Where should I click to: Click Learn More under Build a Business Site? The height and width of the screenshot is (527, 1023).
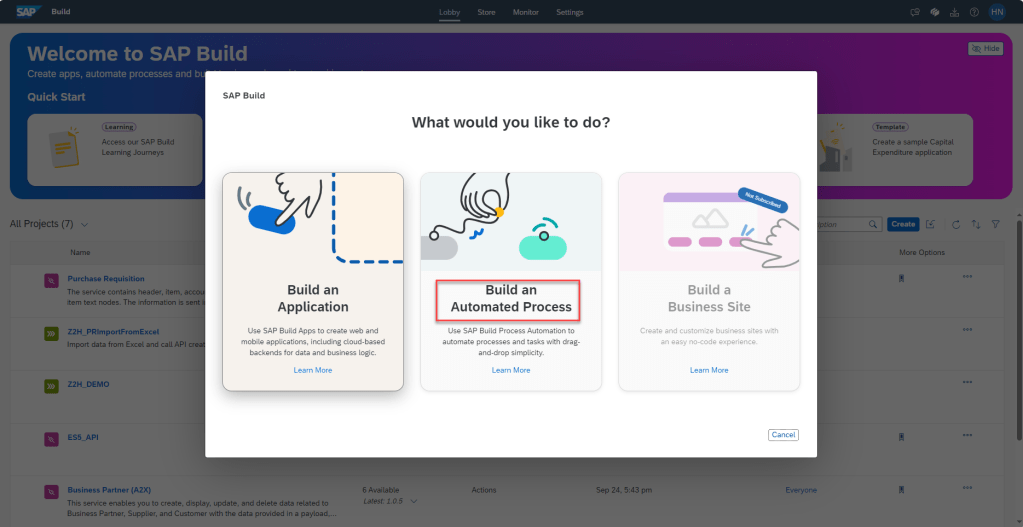tap(709, 370)
